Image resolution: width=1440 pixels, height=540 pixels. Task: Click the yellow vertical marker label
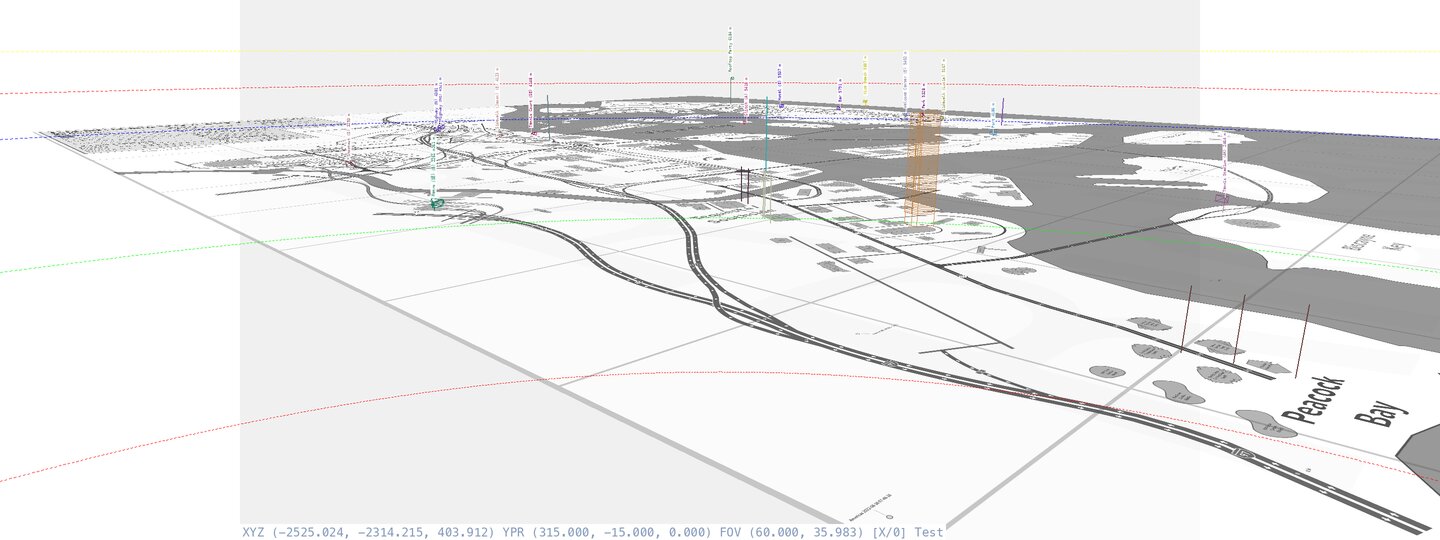[865, 80]
